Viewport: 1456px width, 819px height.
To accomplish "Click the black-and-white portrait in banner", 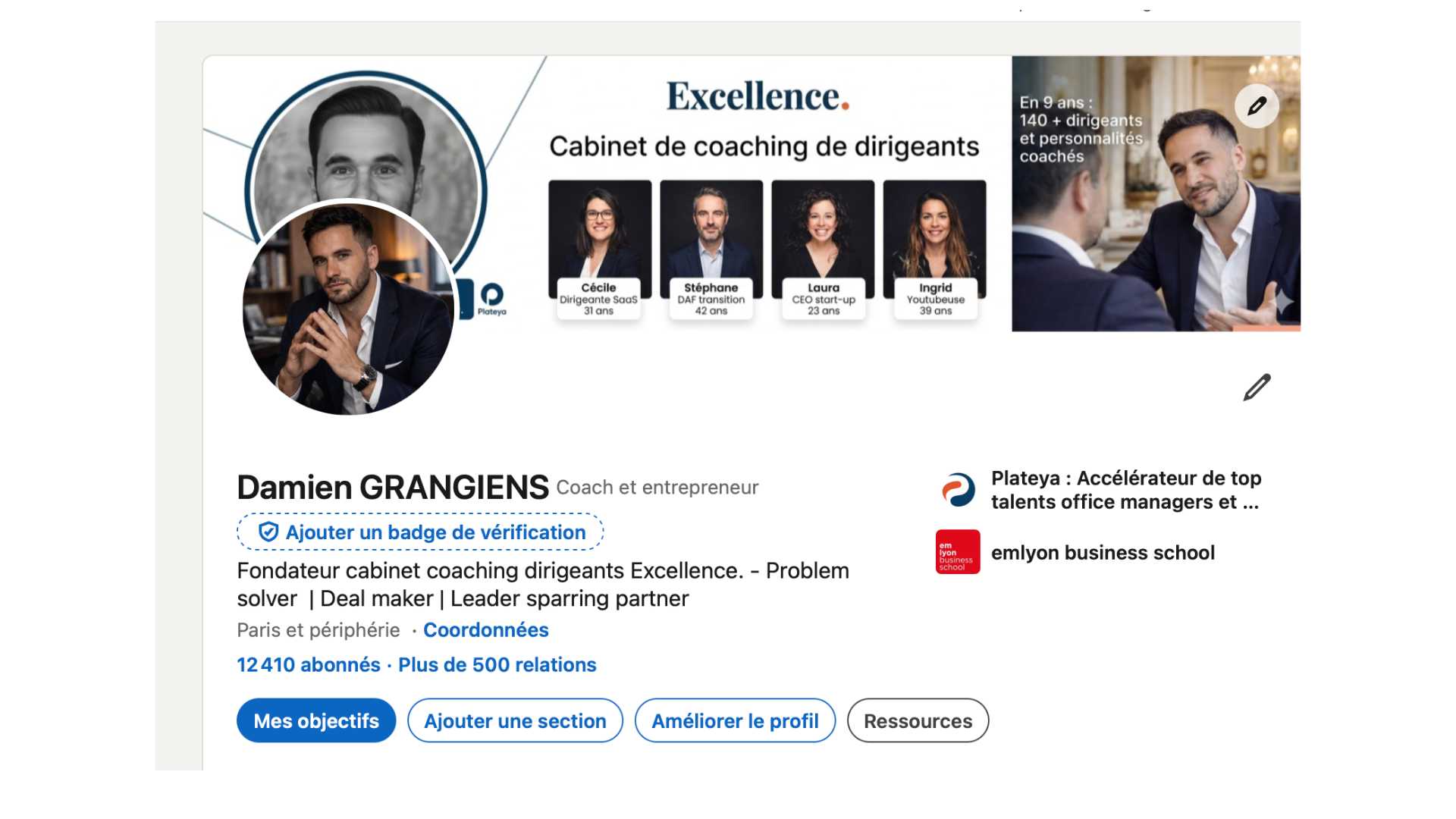I will click(368, 144).
